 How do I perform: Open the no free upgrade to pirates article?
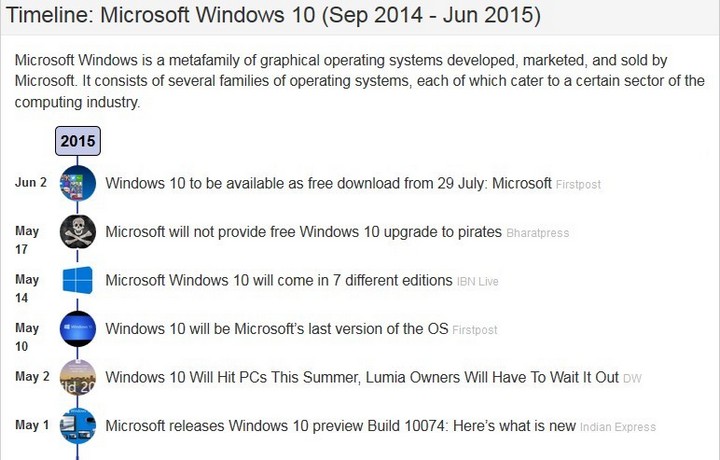303,232
